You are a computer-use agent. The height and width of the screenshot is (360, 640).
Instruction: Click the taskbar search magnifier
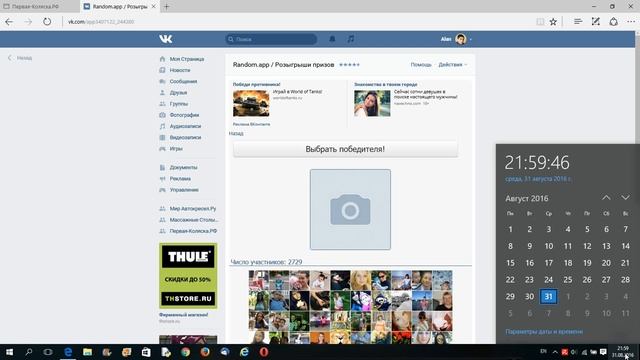(x=29, y=352)
